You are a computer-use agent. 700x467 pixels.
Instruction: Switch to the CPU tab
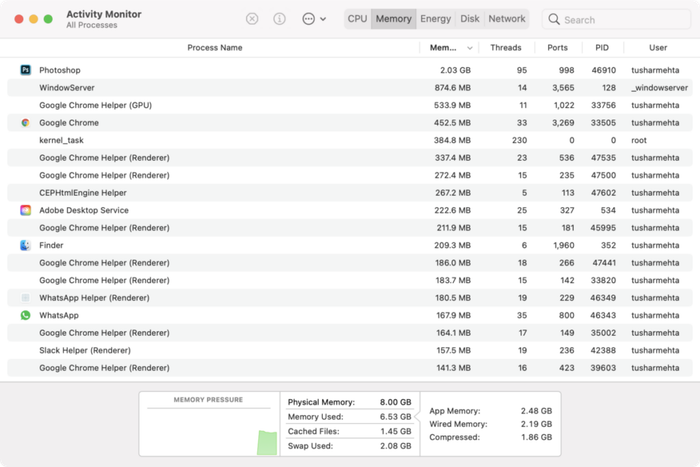(357, 19)
